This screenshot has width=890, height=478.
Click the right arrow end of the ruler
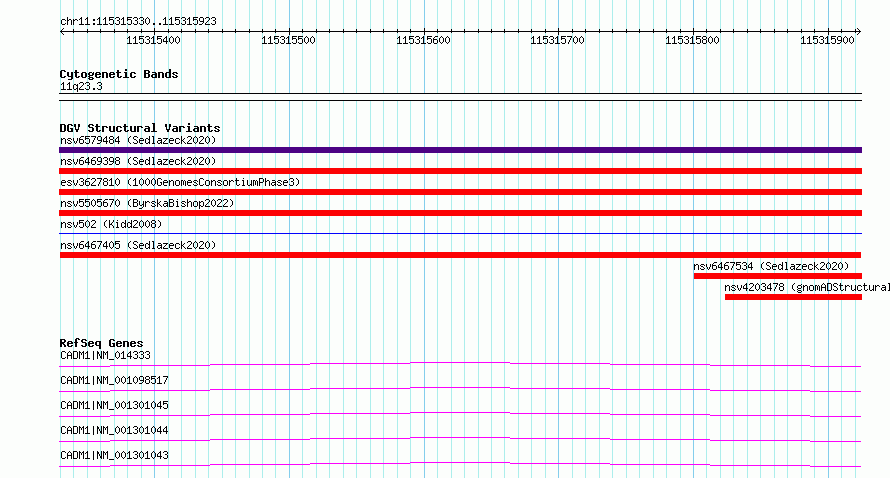pyautogui.click(x=859, y=32)
